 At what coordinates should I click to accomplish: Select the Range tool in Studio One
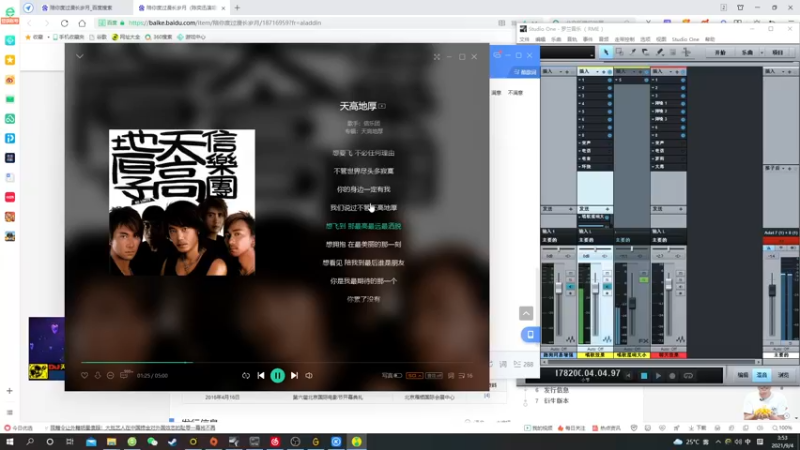pyautogui.click(x=619, y=52)
